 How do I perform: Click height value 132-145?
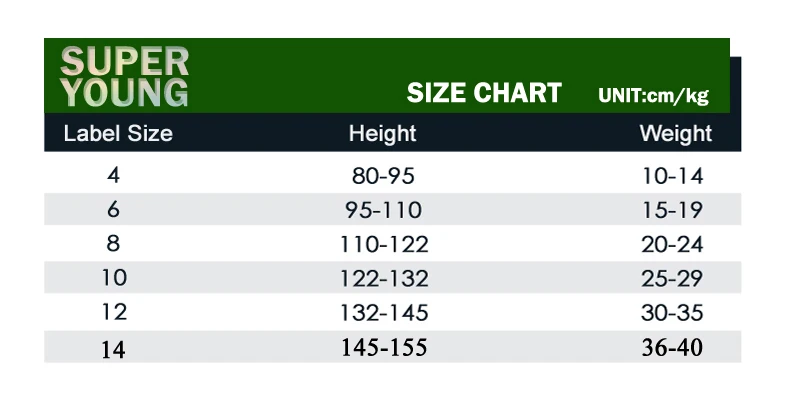pyautogui.click(x=384, y=313)
